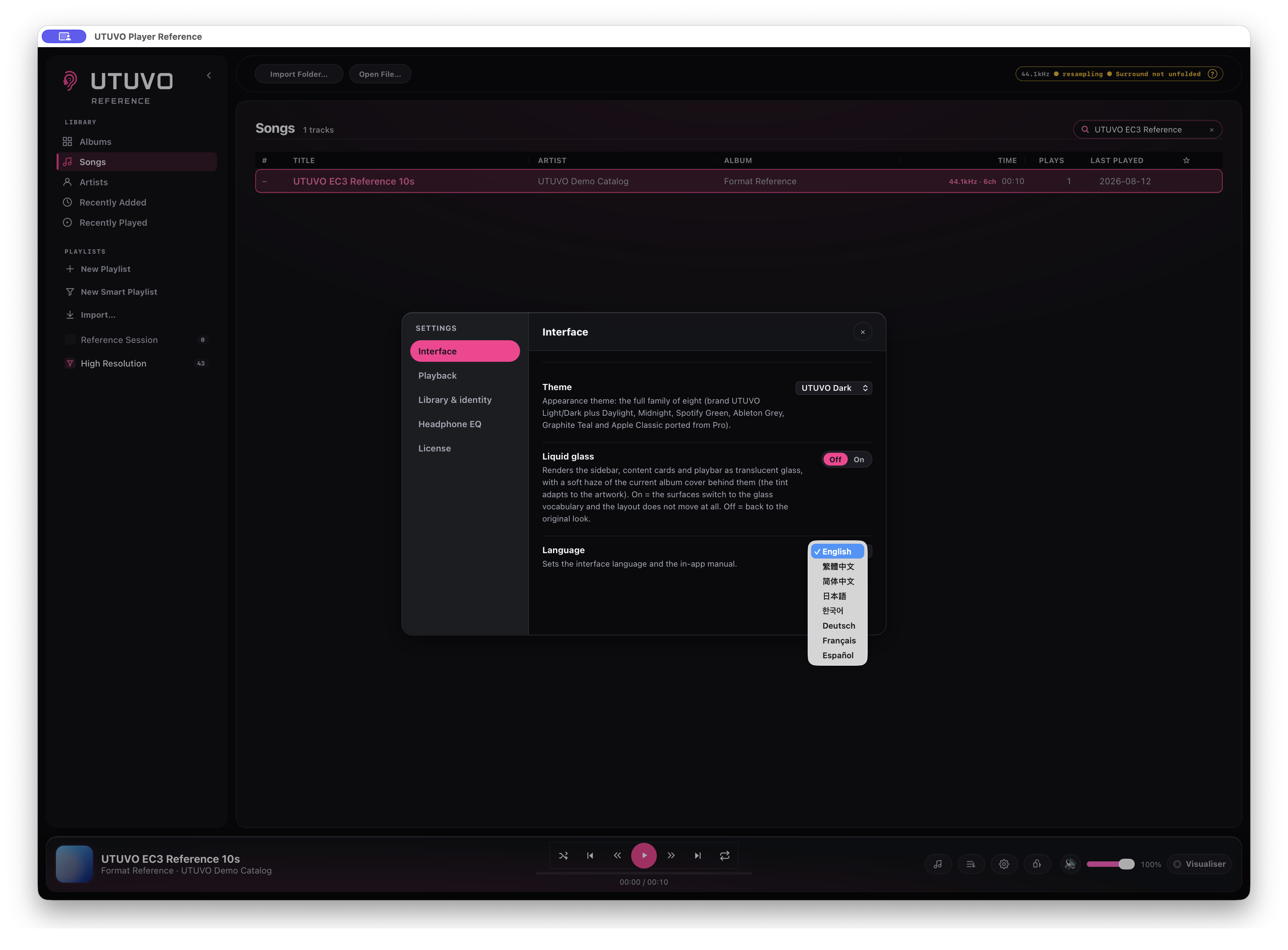The width and height of the screenshot is (1288, 950).
Task: Sort by the TIME column header
Action: tap(1007, 160)
